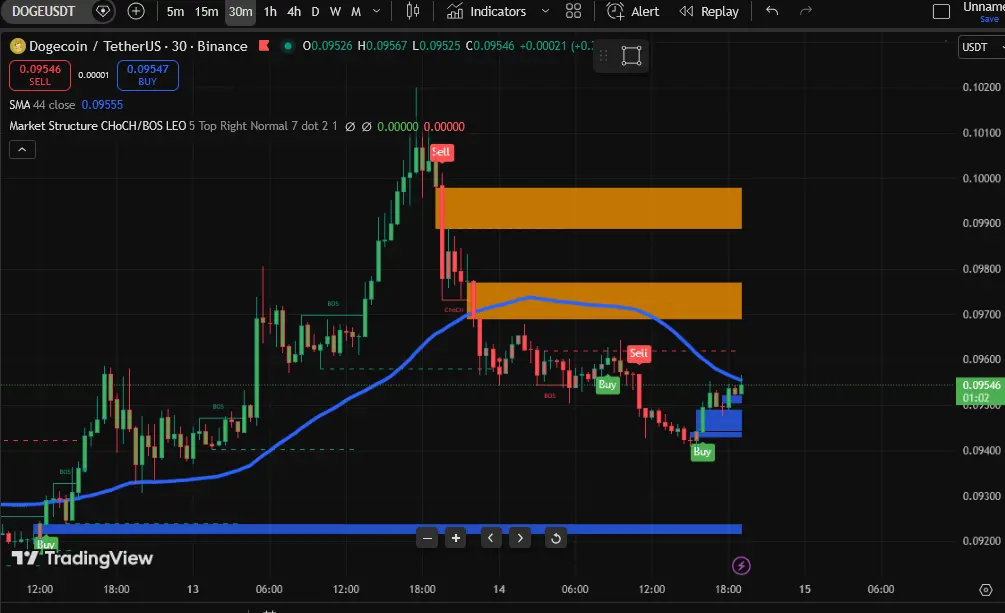1005x613 pixels.
Task: Open the Indicators dialog
Action: point(486,11)
